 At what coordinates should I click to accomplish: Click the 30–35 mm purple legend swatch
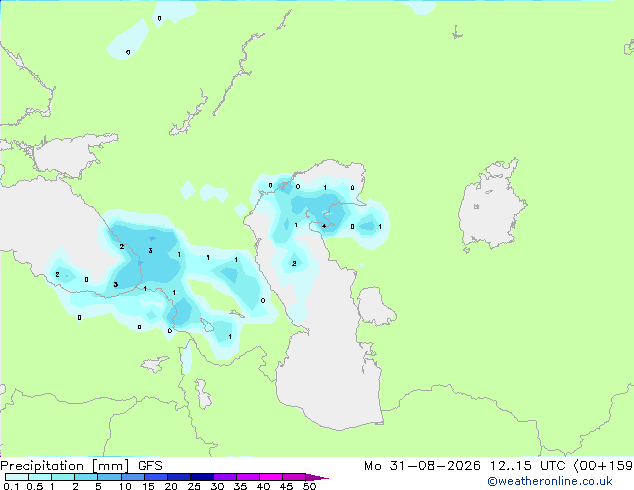click(x=225, y=477)
